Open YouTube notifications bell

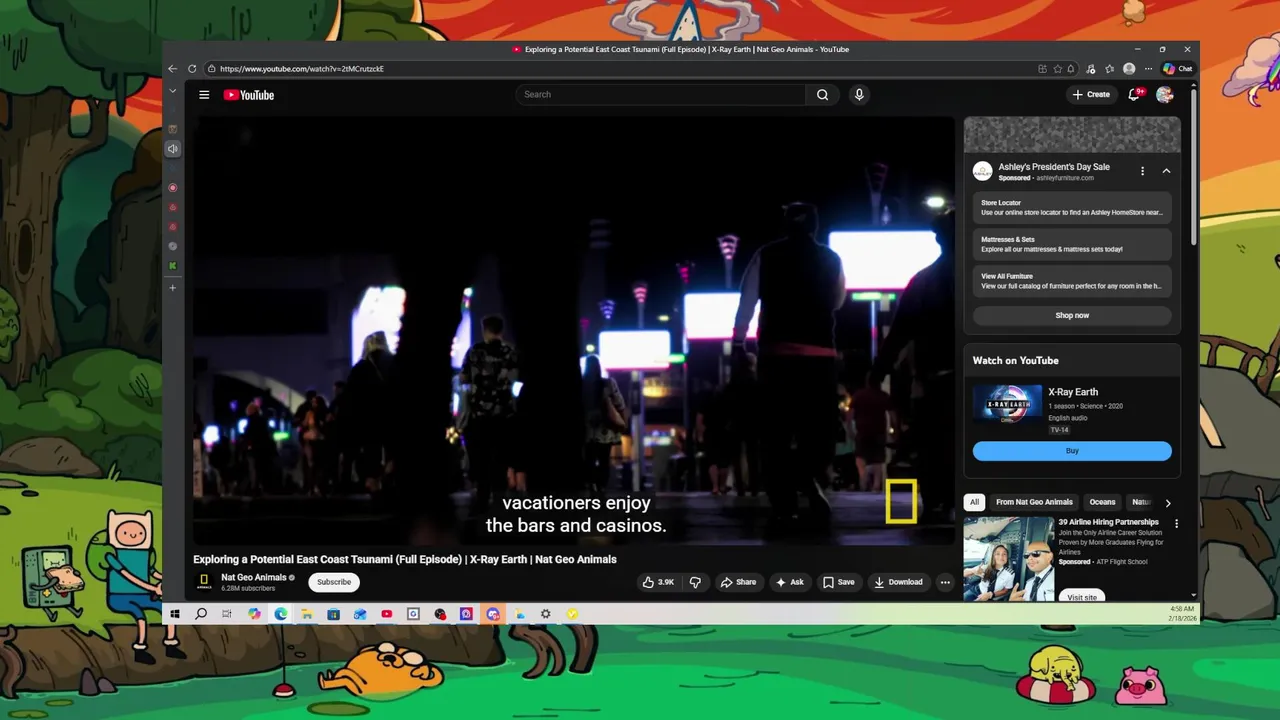click(1134, 95)
